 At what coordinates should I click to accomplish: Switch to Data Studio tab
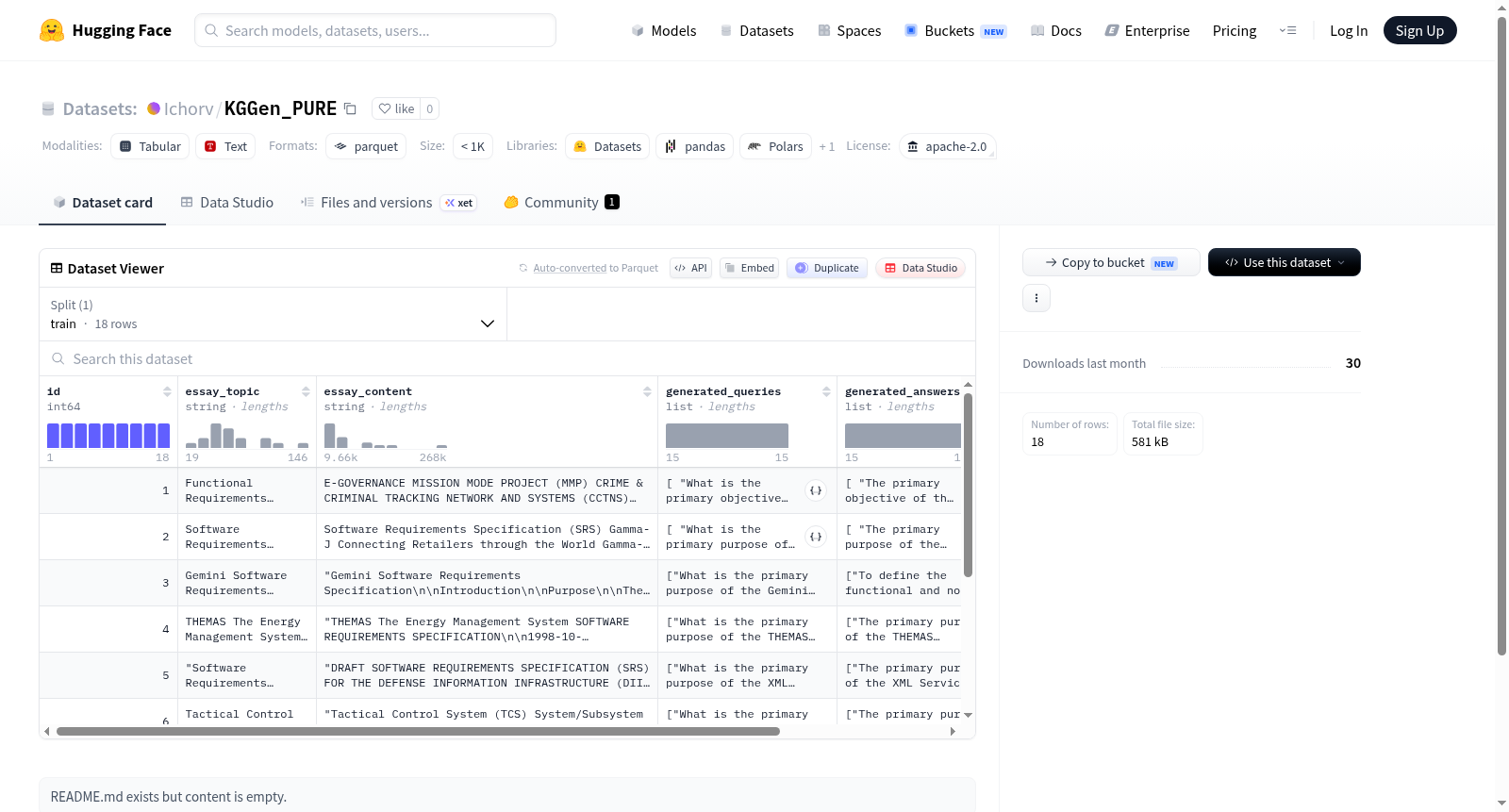tap(227, 203)
